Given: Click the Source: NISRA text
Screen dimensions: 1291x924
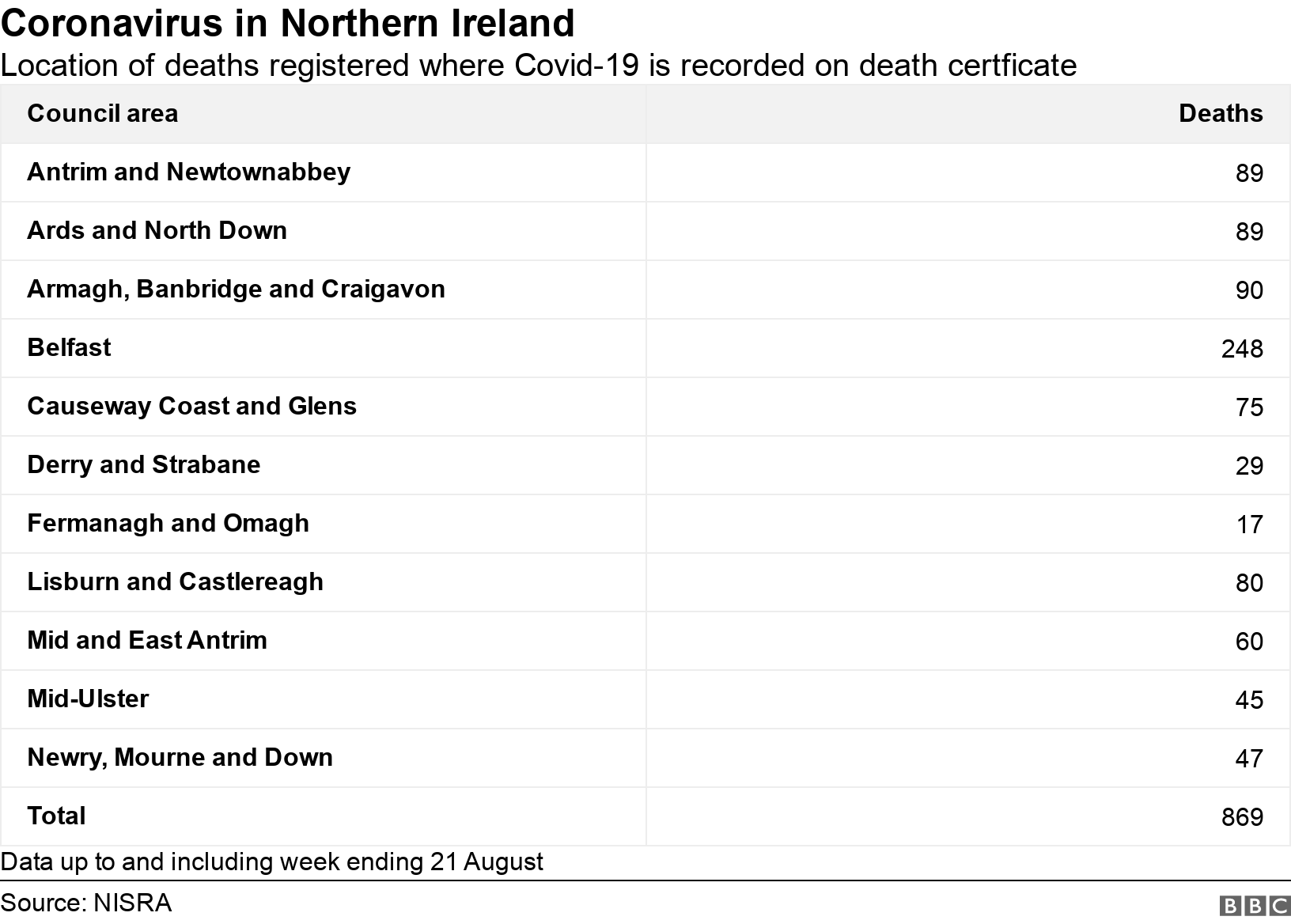Looking at the screenshot, I should coord(86,903).
